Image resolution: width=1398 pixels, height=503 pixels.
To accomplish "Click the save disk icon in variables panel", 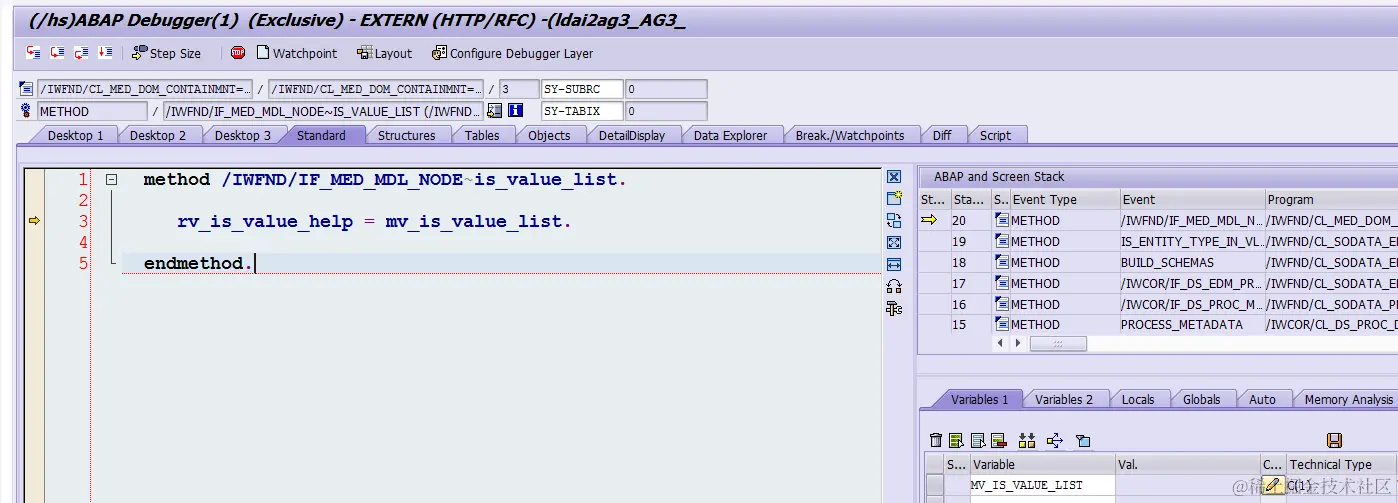I will click(1334, 440).
